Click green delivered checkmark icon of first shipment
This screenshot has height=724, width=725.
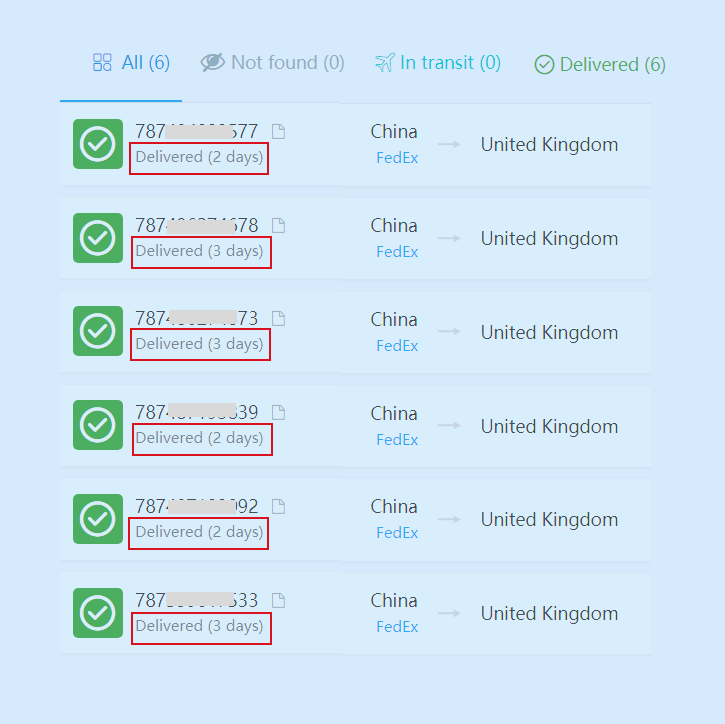98,144
